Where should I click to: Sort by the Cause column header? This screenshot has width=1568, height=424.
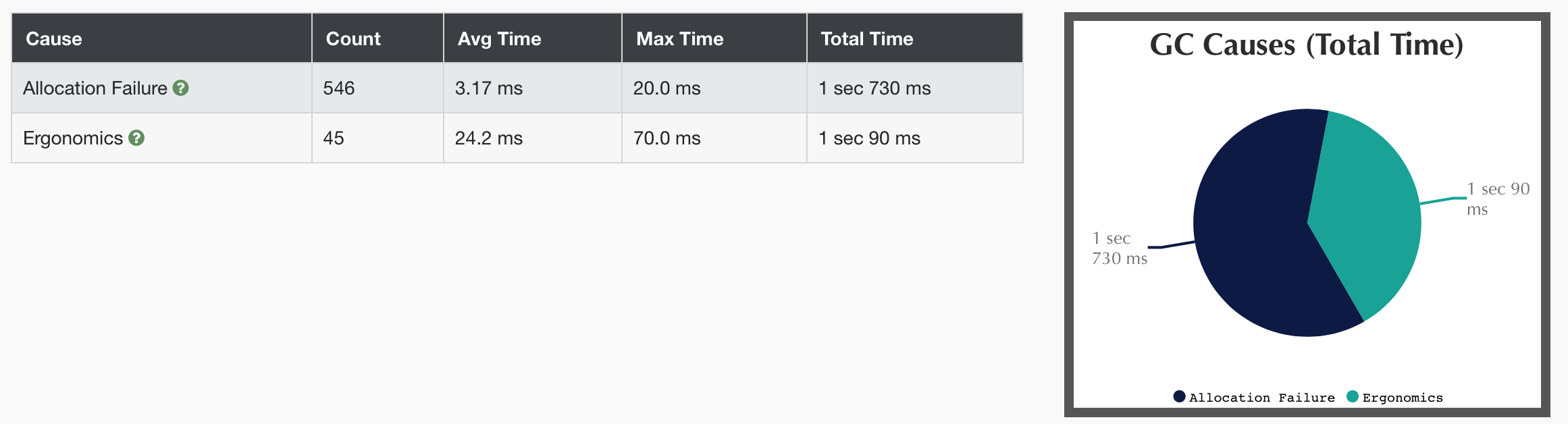point(54,38)
